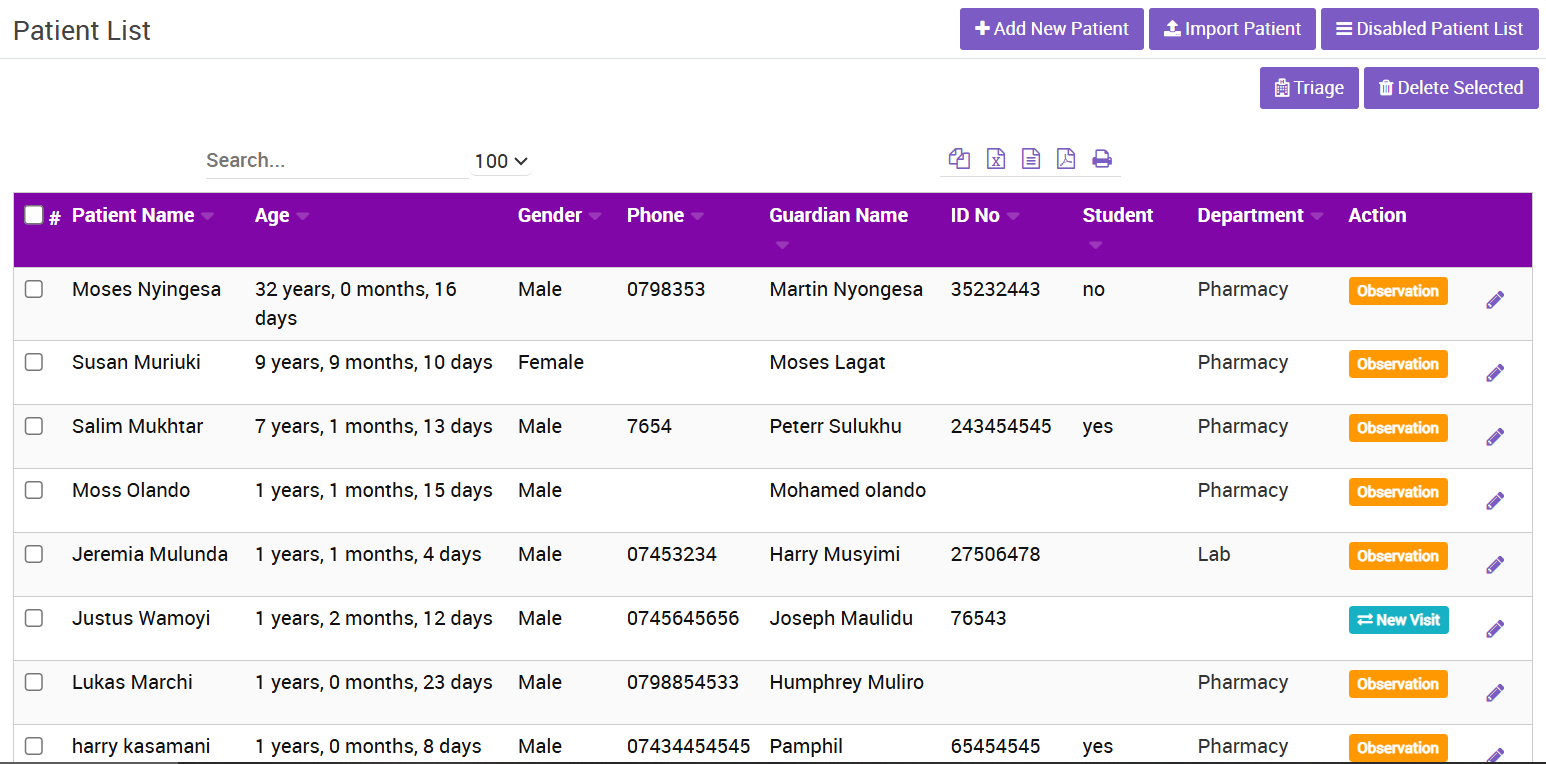The image size is (1546, 764).
Task: Click the Import Patient button
Action: (1232, 29)
